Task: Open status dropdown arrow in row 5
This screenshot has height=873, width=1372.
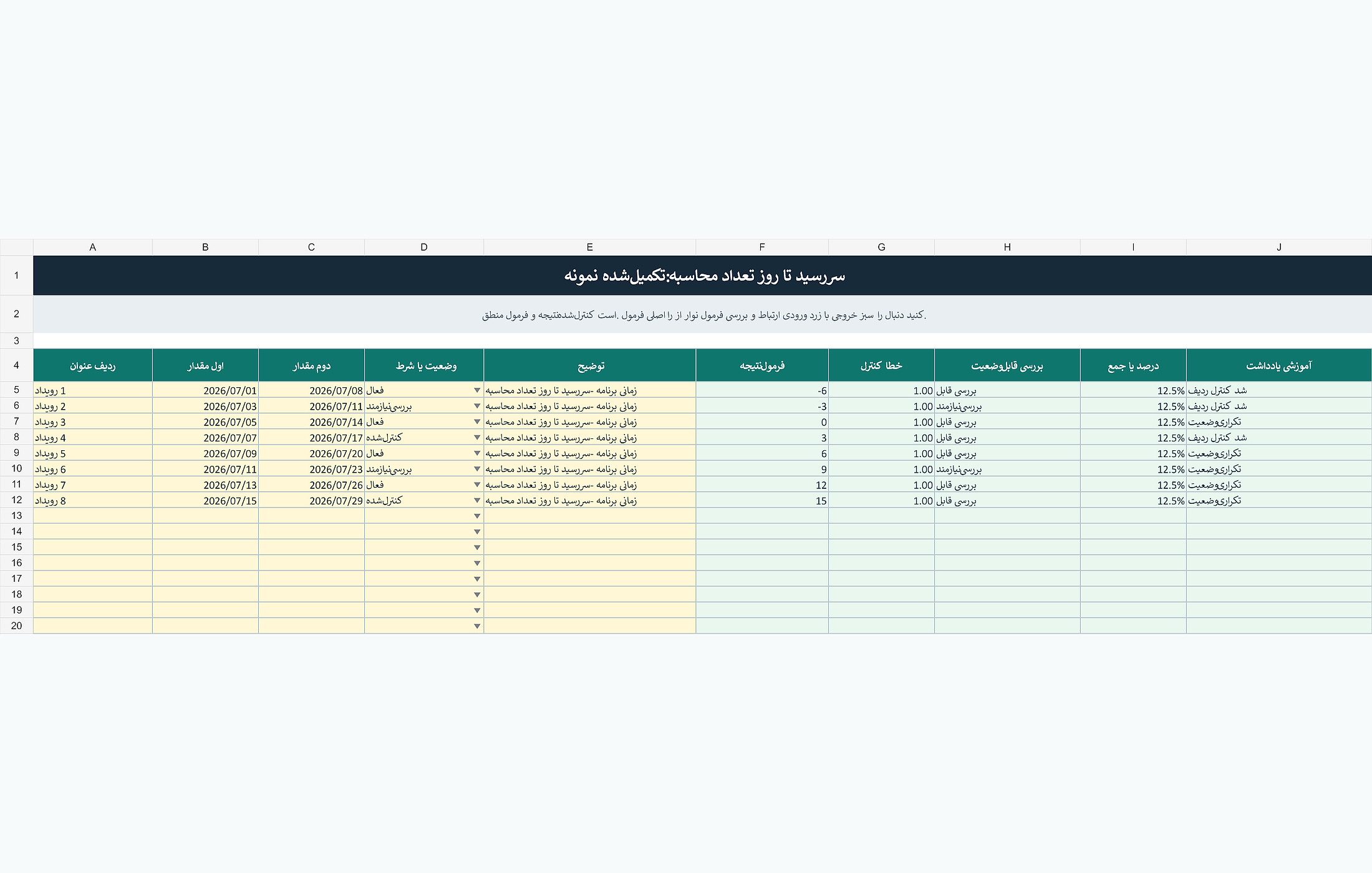Action: tap(477, 390)
